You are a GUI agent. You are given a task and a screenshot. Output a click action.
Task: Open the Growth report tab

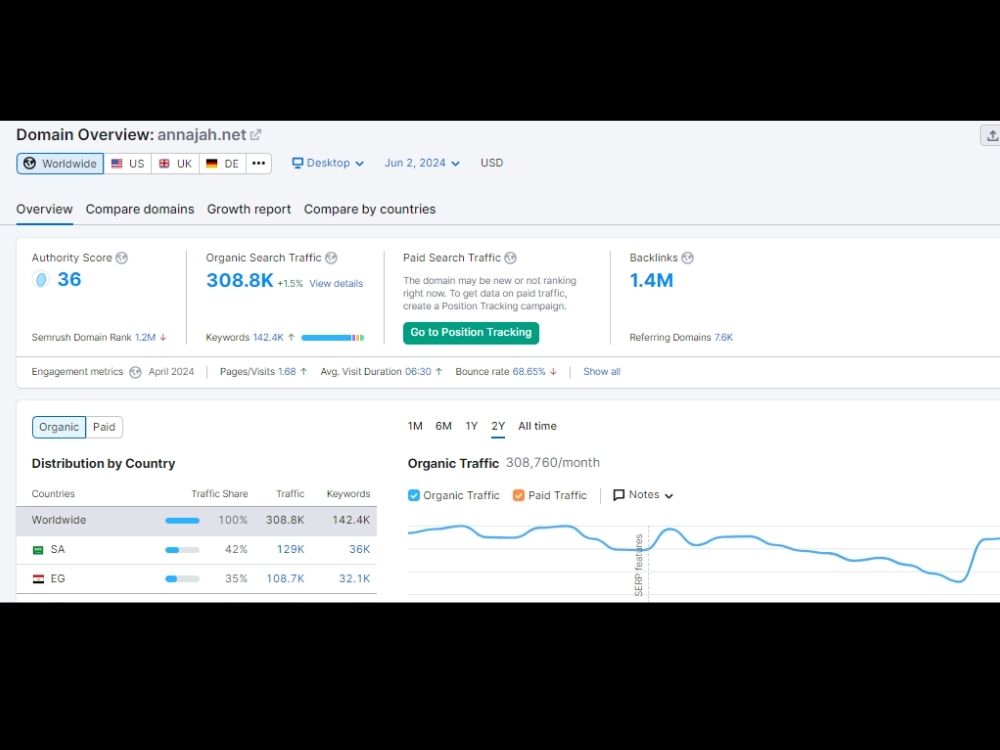tap(249, 209)
